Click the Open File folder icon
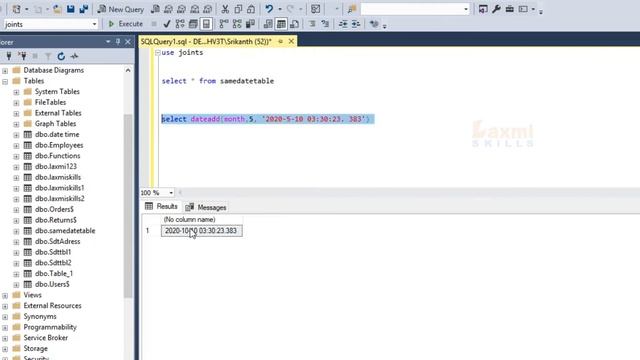Screen dimensions: 640x360 (x=57, y=9)
